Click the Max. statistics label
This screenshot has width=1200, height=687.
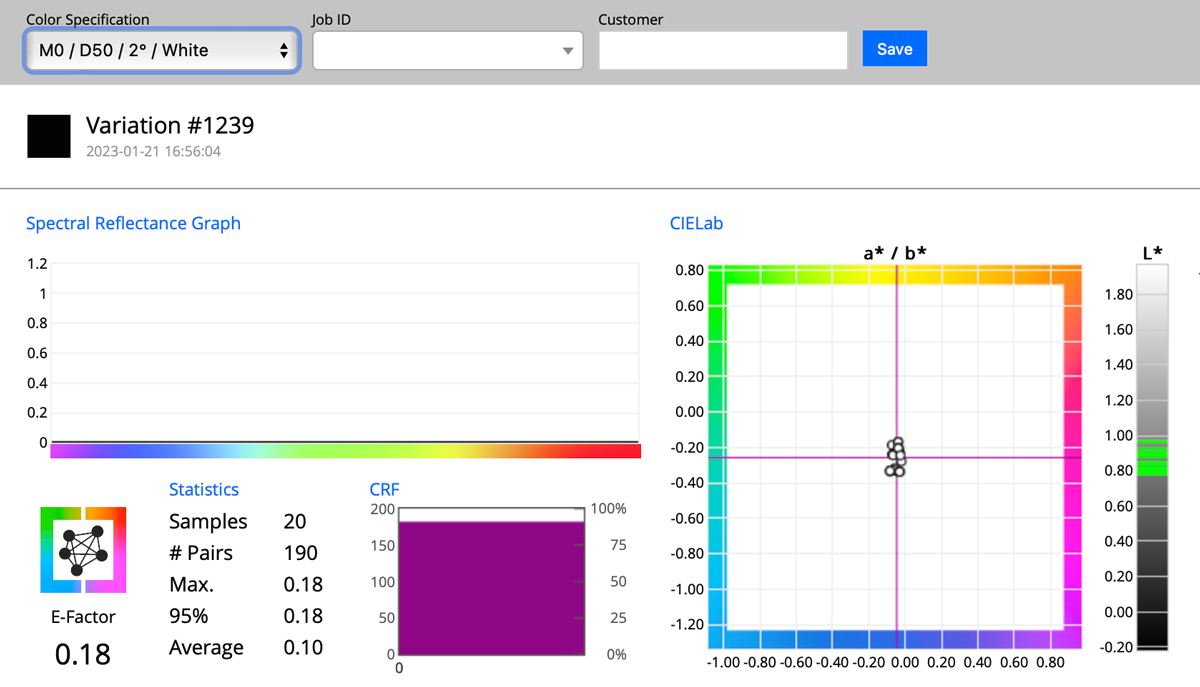point(191,584)
